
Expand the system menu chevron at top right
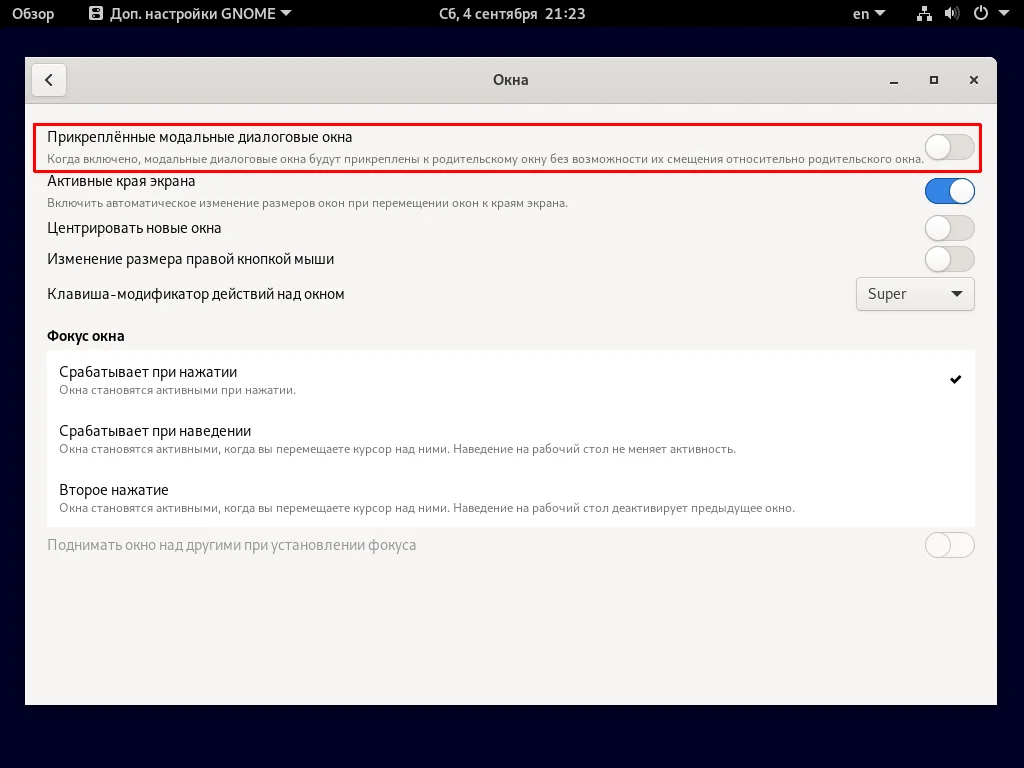point(1004,14)
